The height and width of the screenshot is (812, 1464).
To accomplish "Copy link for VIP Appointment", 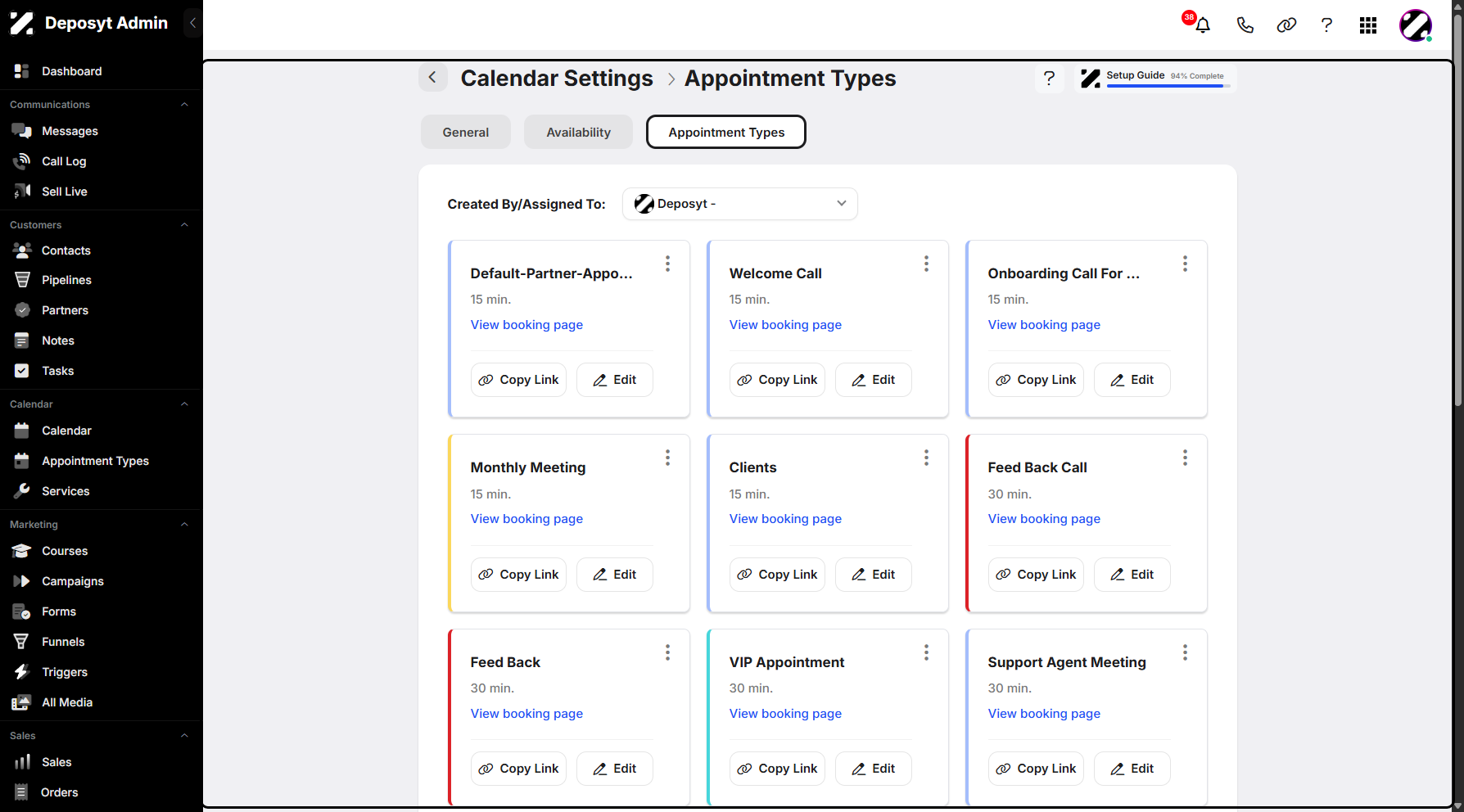I will coord(777,769).
